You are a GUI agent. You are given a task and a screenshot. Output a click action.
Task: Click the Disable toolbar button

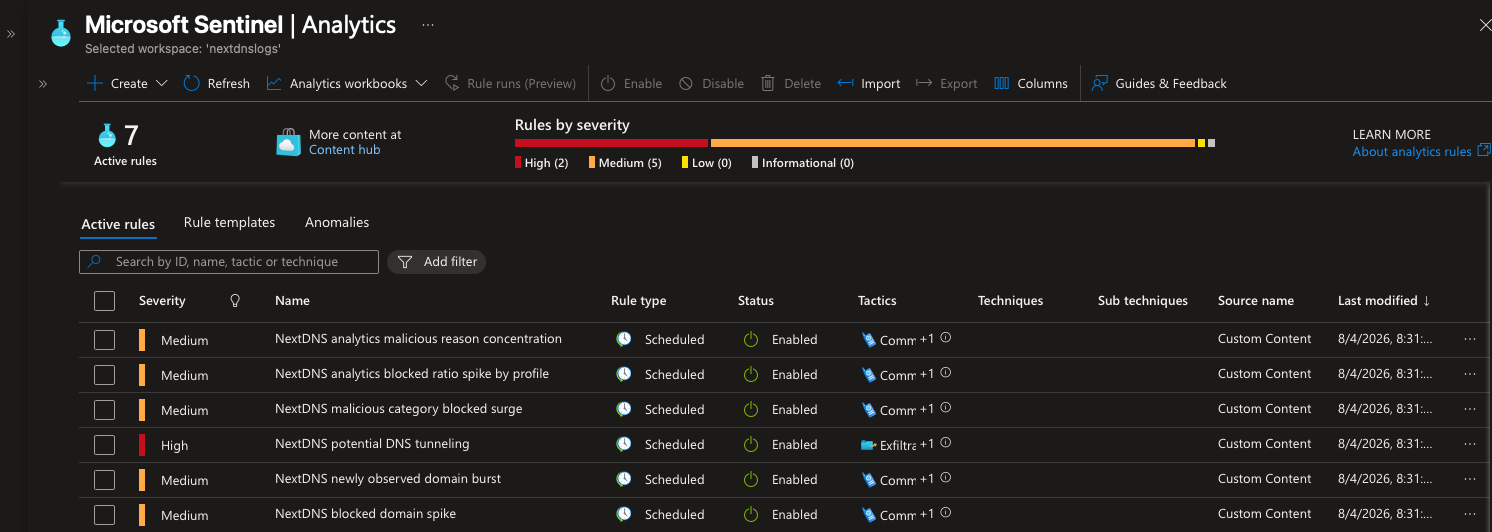(711, 84)
